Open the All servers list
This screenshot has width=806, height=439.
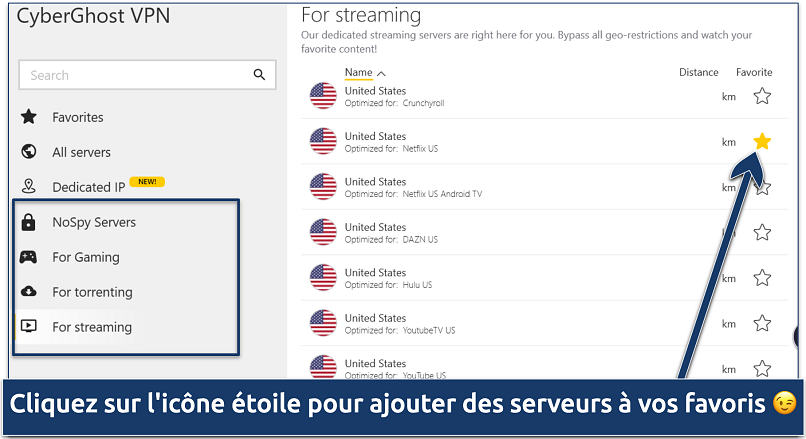click(x=81, y=152)
